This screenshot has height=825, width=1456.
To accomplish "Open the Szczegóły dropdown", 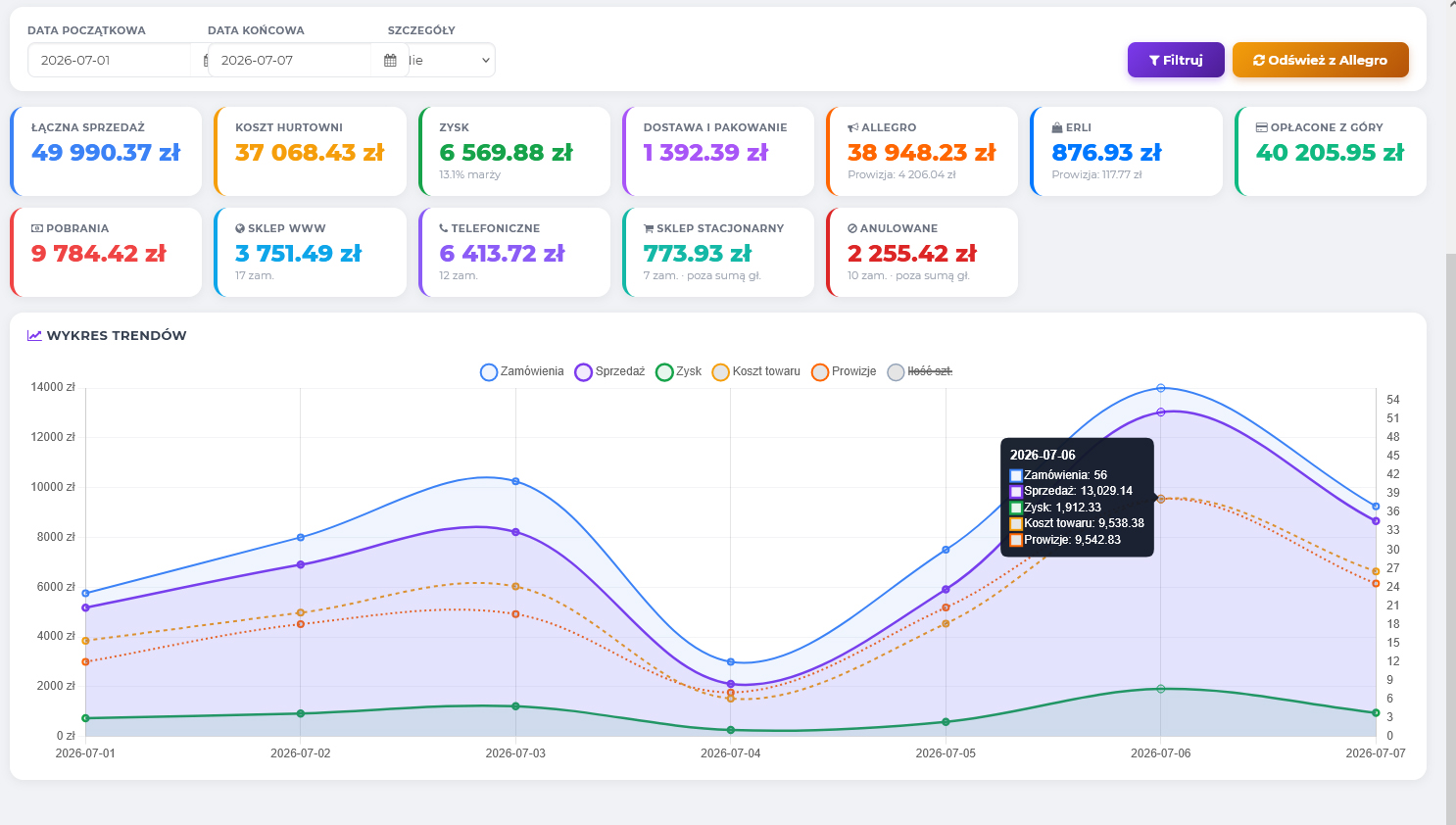I will pos(451,60).
